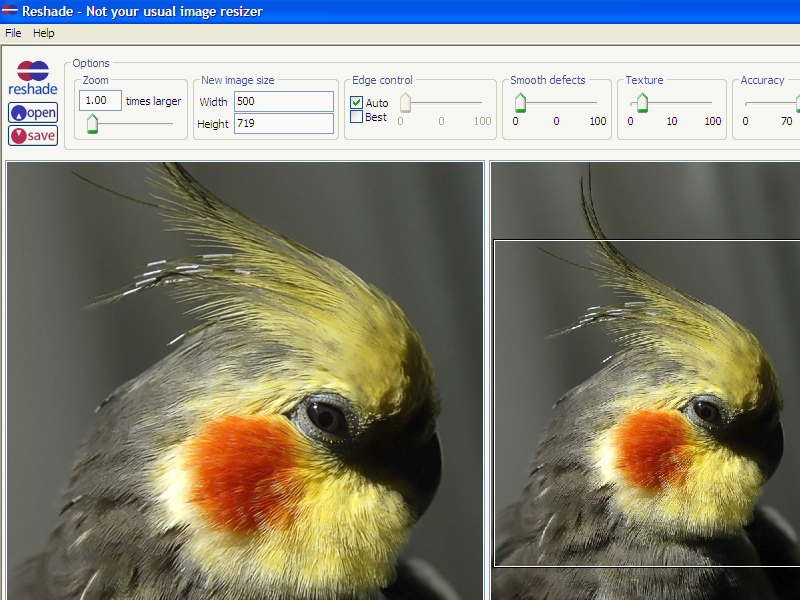The height and width of the screenshot is (600, 800).
Task: Open an image with the open button
Action: 33,113
